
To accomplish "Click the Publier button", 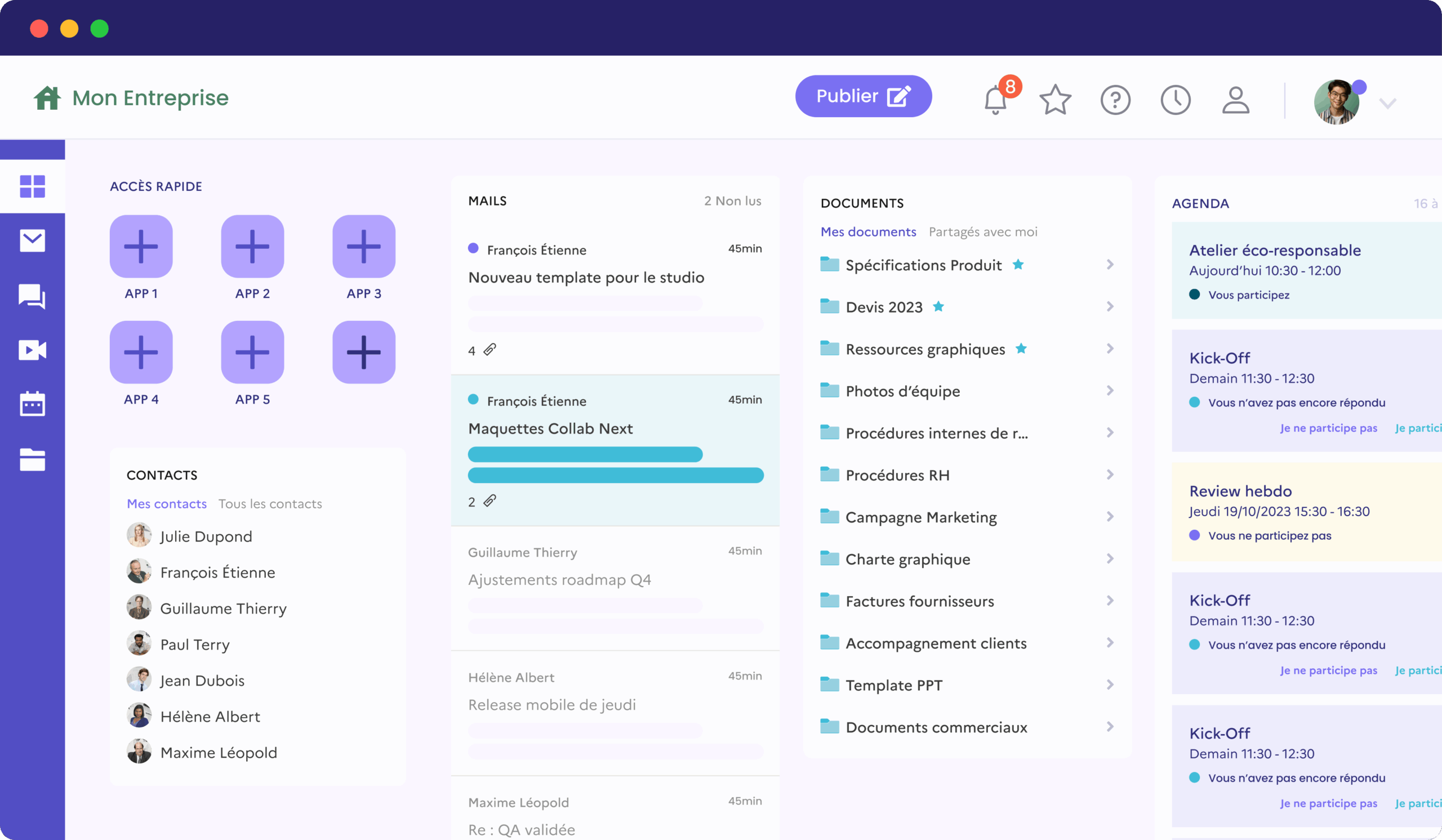I will click(863, 96).
